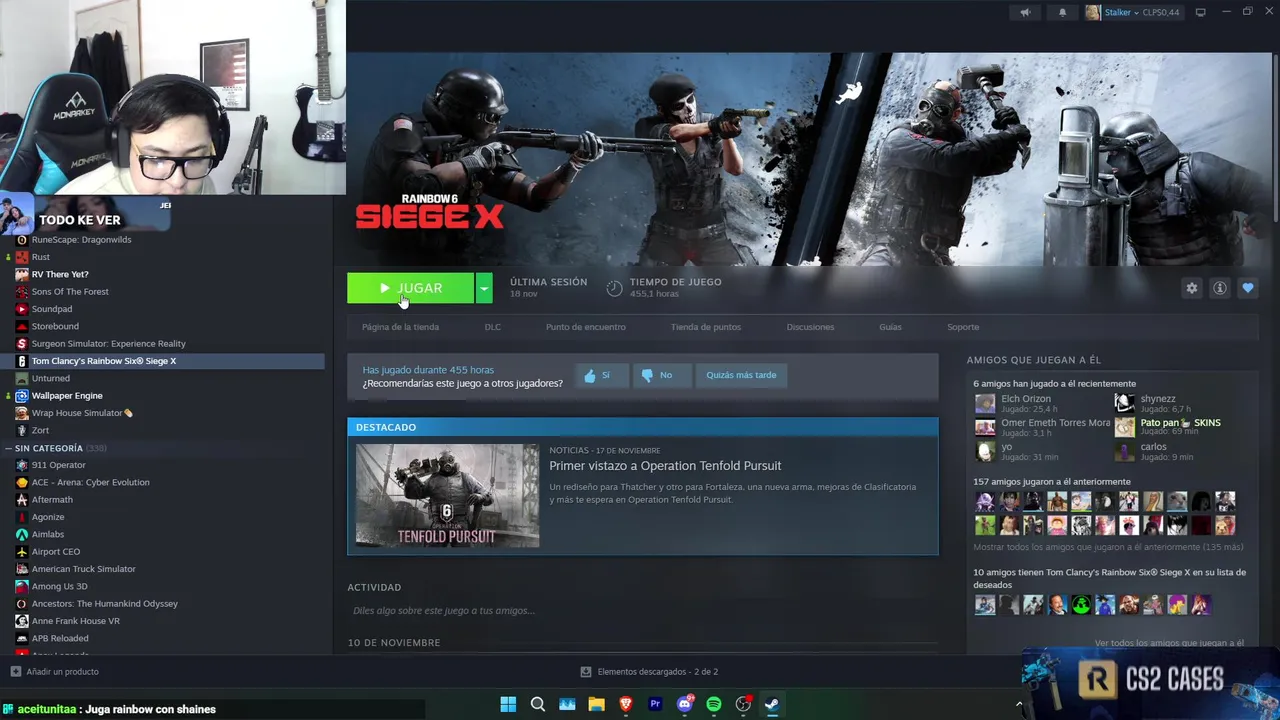Switch to Big Picture mode monitor icon

[1201, 12]
